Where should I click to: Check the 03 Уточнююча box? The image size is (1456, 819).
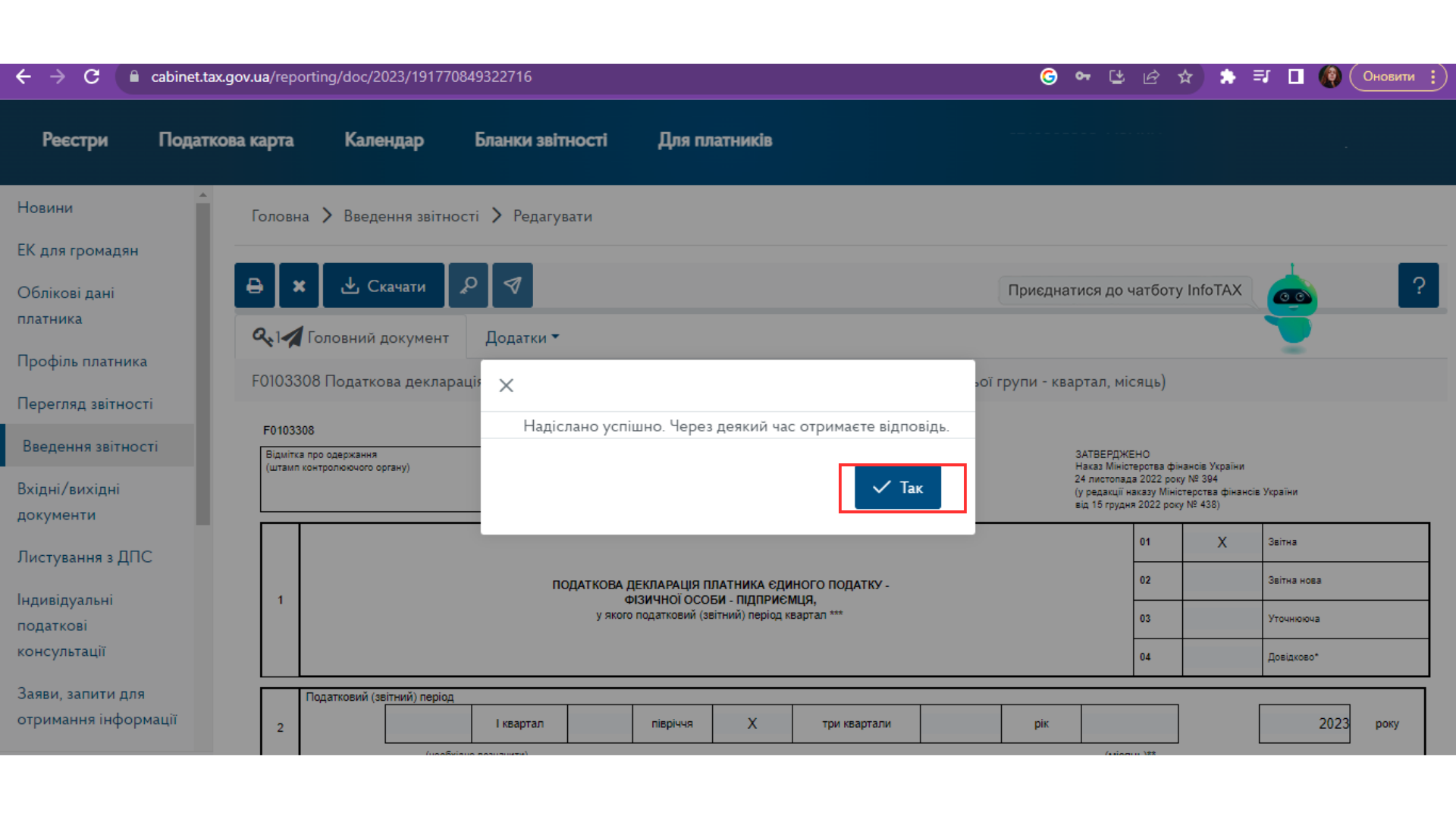click(1222, 619)
